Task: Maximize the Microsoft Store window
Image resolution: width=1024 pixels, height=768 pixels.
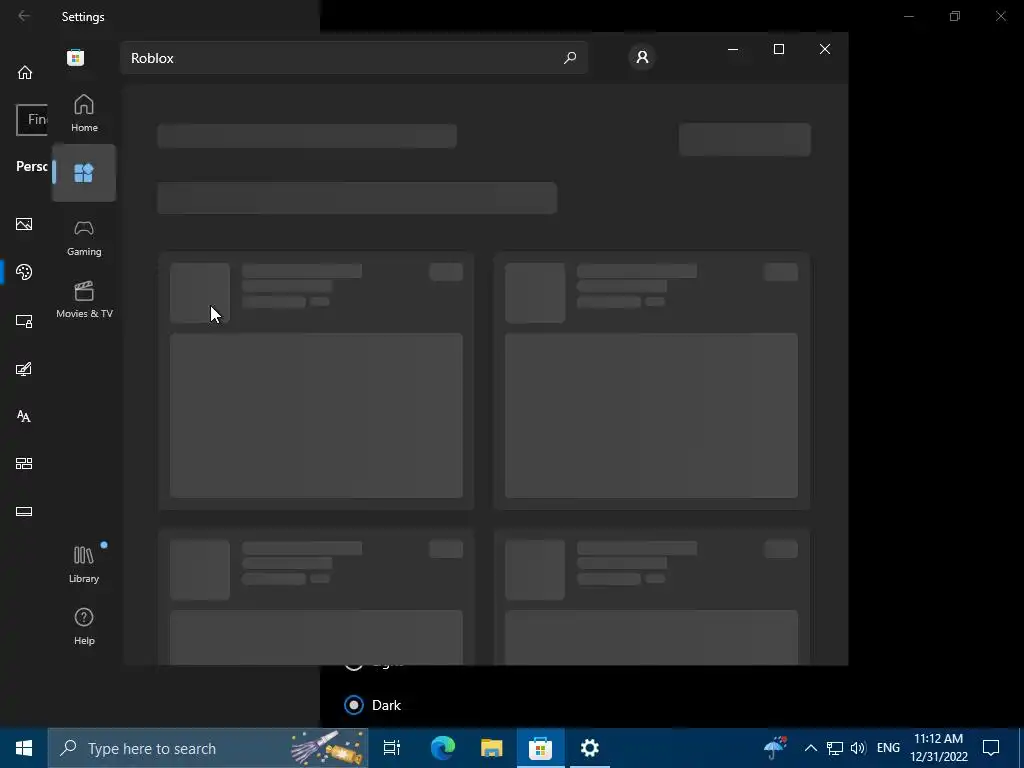Action: (x=778, y=49)
